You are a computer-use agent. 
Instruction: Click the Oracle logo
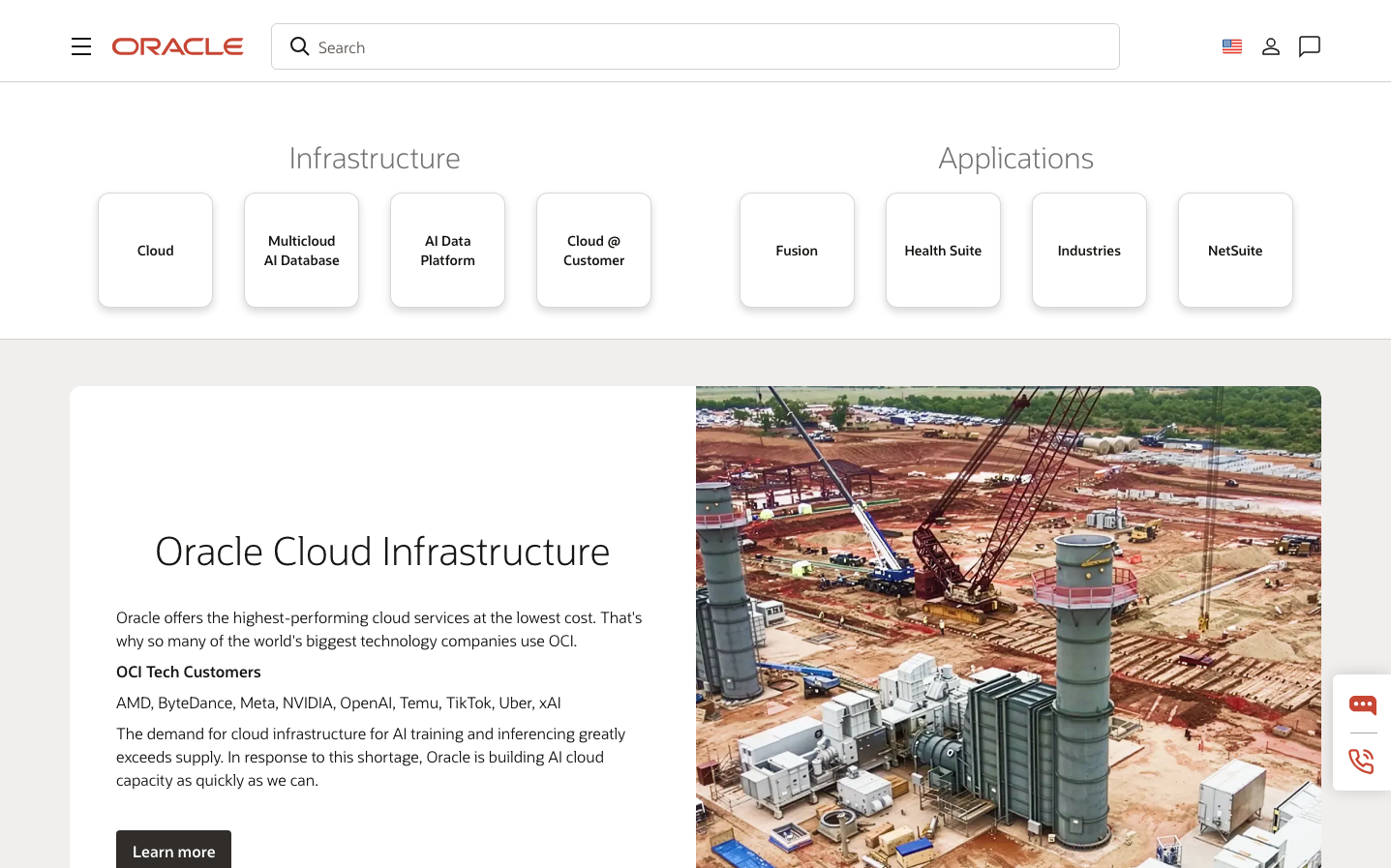[x=177, y=46]
